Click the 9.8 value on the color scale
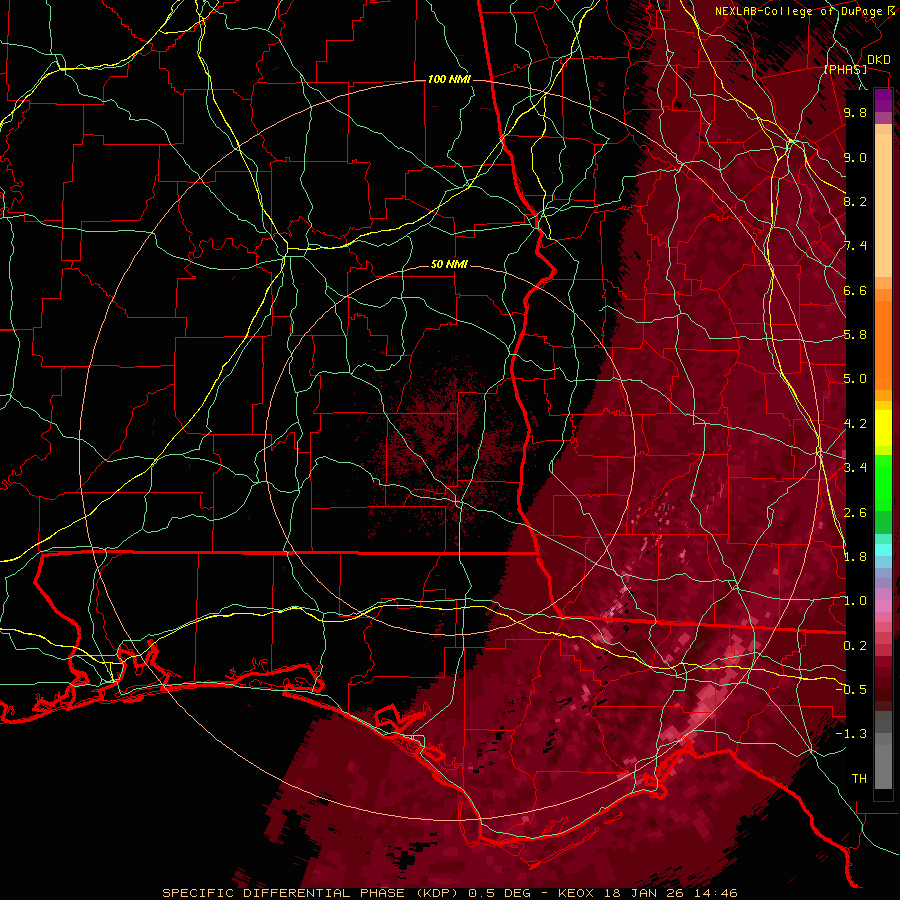Image resolution: width=900 pixels, height=900 pixels. [x=855, y=112]
